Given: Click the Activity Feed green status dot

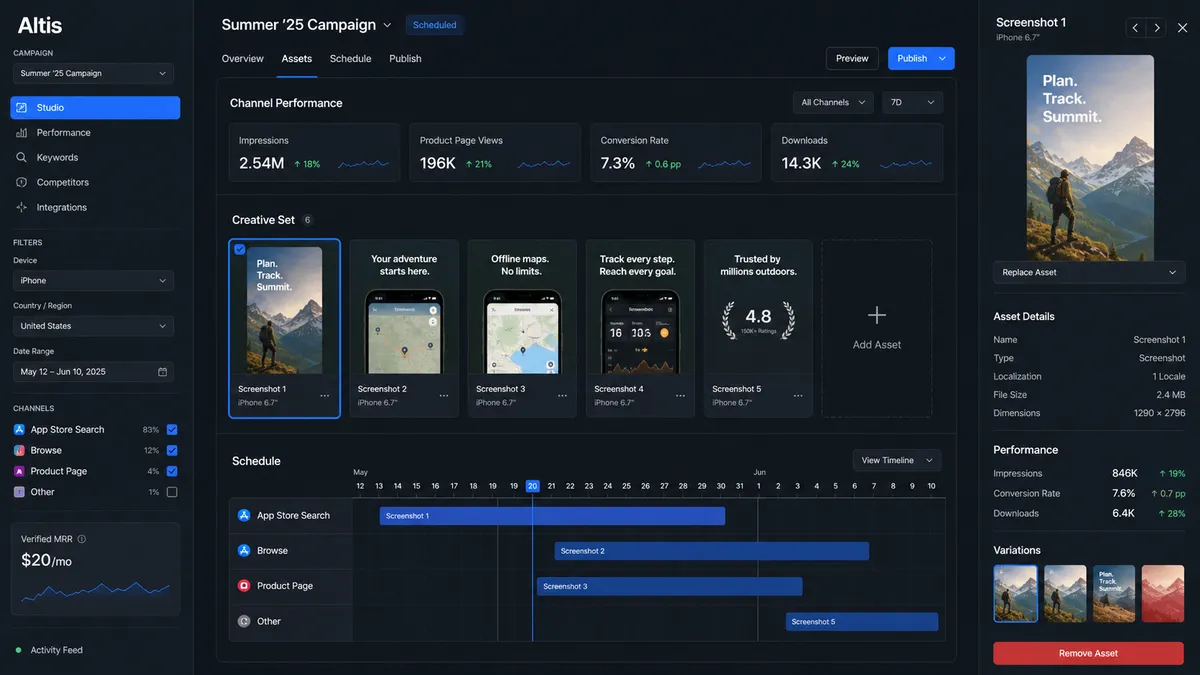Looking at the screenshot, I should pos(18,651).
